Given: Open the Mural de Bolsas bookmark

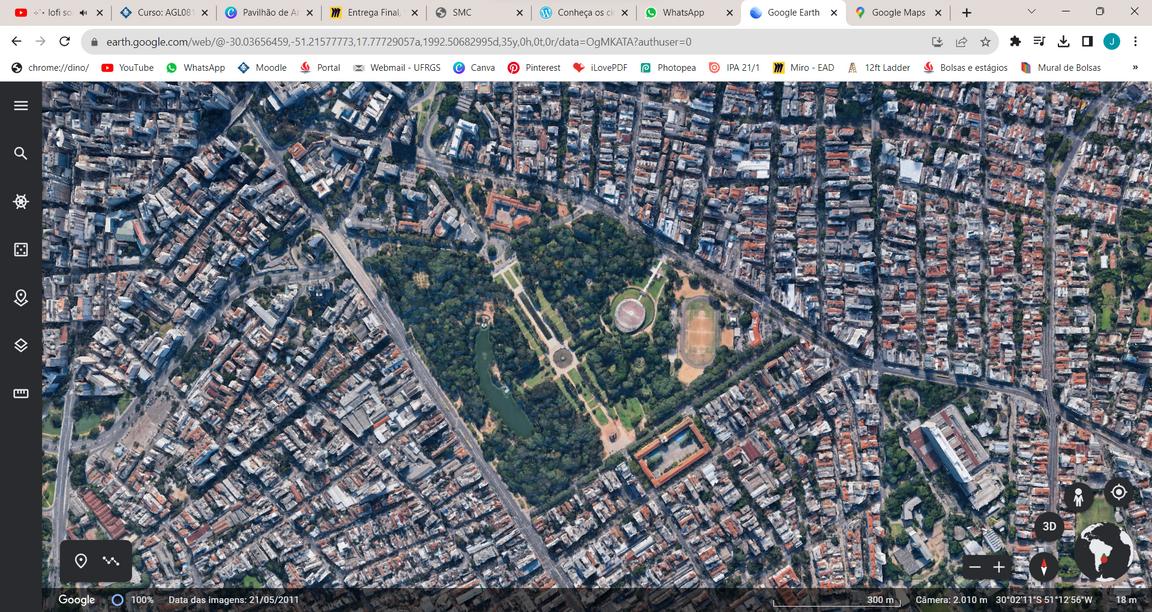Looking at the screenshot, I should coord(1061,68).
